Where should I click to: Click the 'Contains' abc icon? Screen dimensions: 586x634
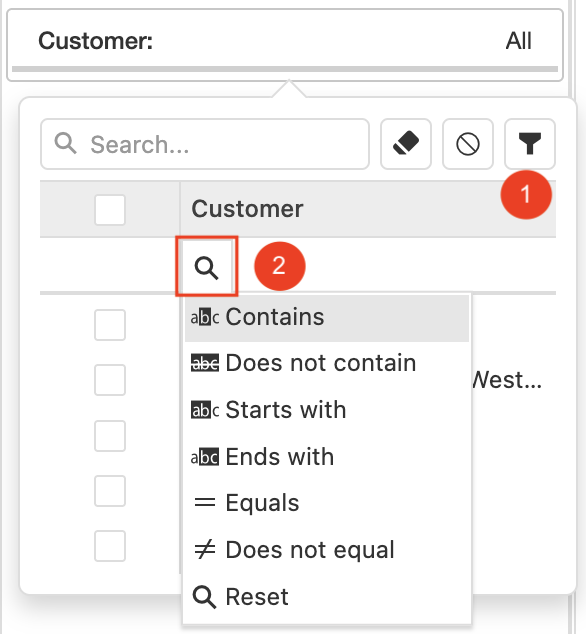coord(205,317)
